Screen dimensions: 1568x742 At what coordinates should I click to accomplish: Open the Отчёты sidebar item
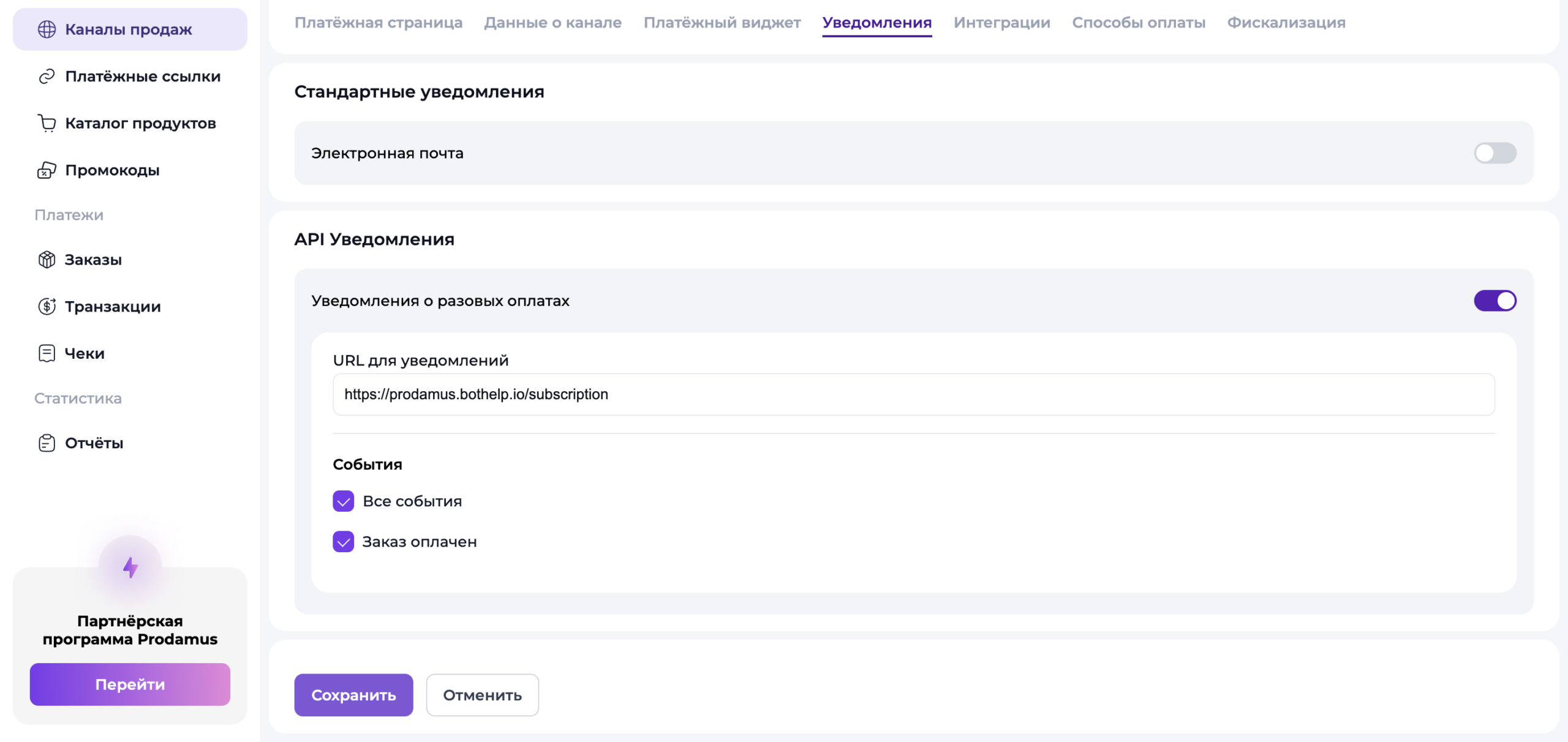click(130, 443)
